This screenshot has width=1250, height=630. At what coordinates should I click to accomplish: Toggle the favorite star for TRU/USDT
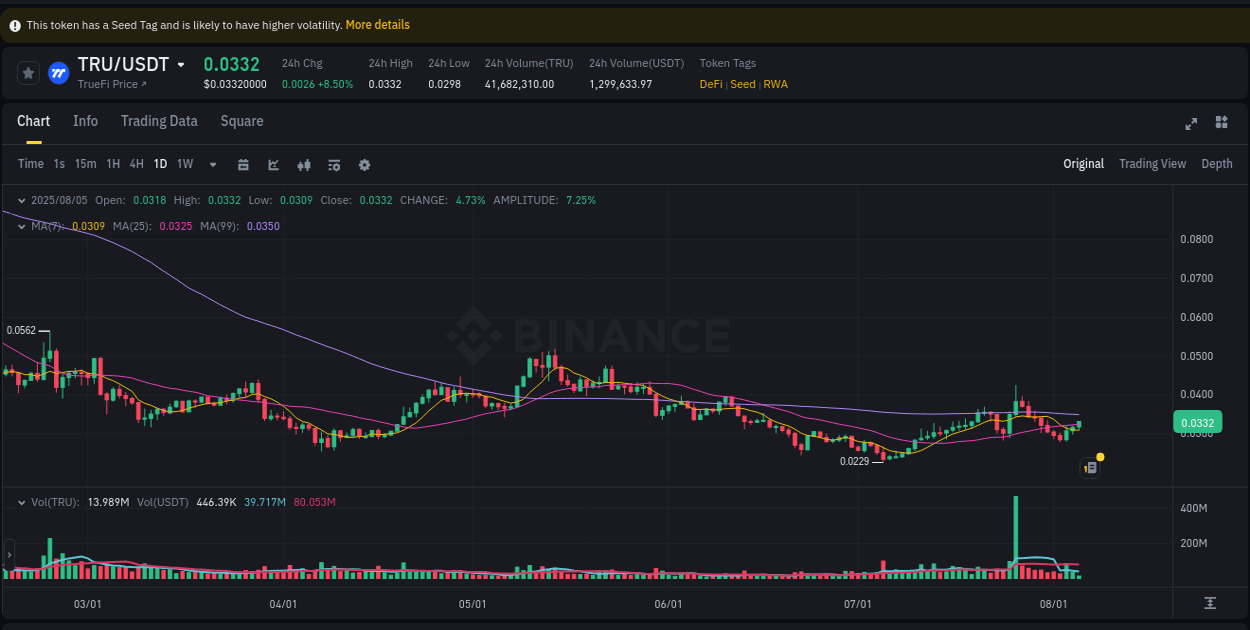28,72
